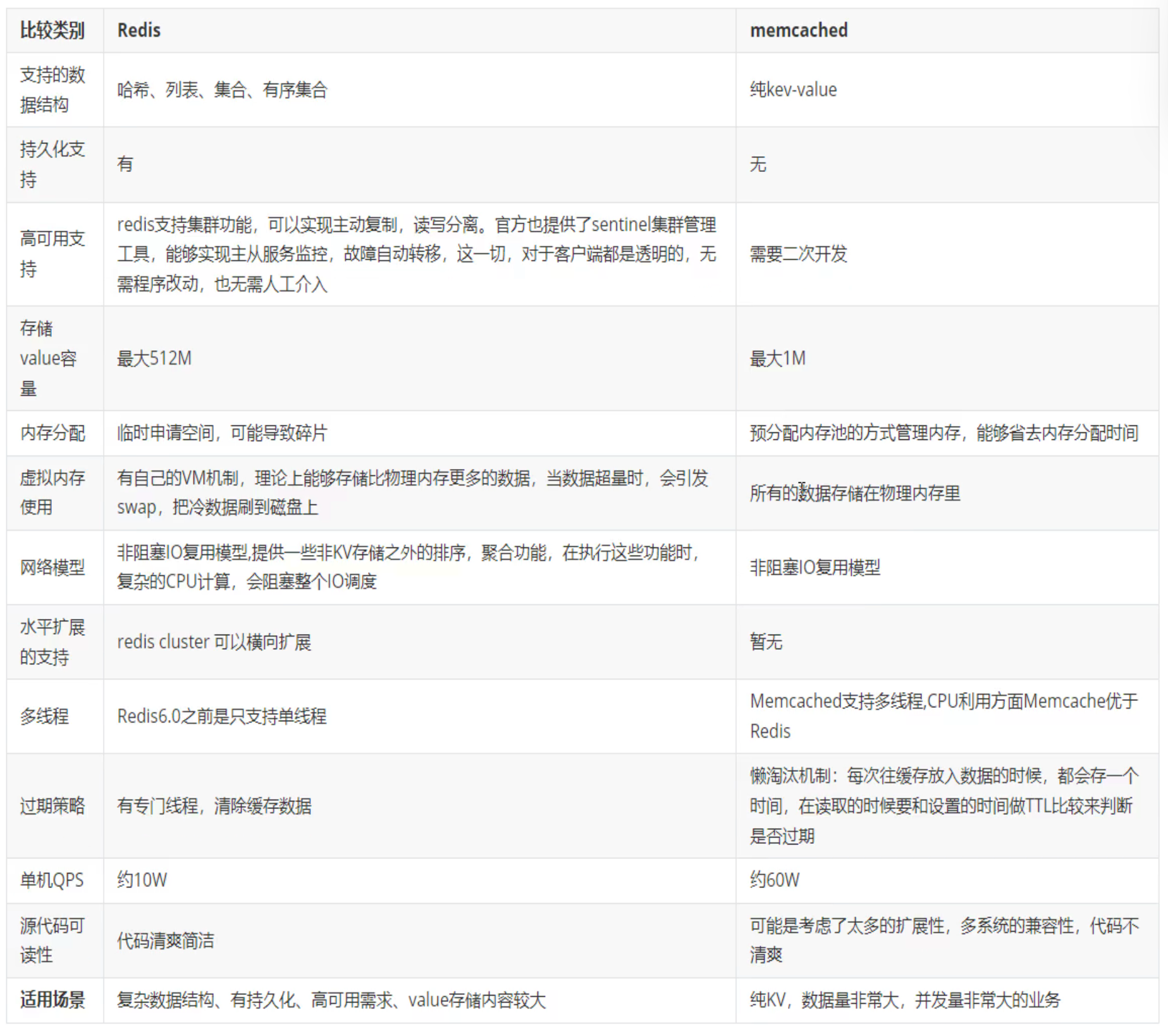Click the "代码清爽简洁" cell
This screenshot has width=1168, height=1036.
(166, 941)
